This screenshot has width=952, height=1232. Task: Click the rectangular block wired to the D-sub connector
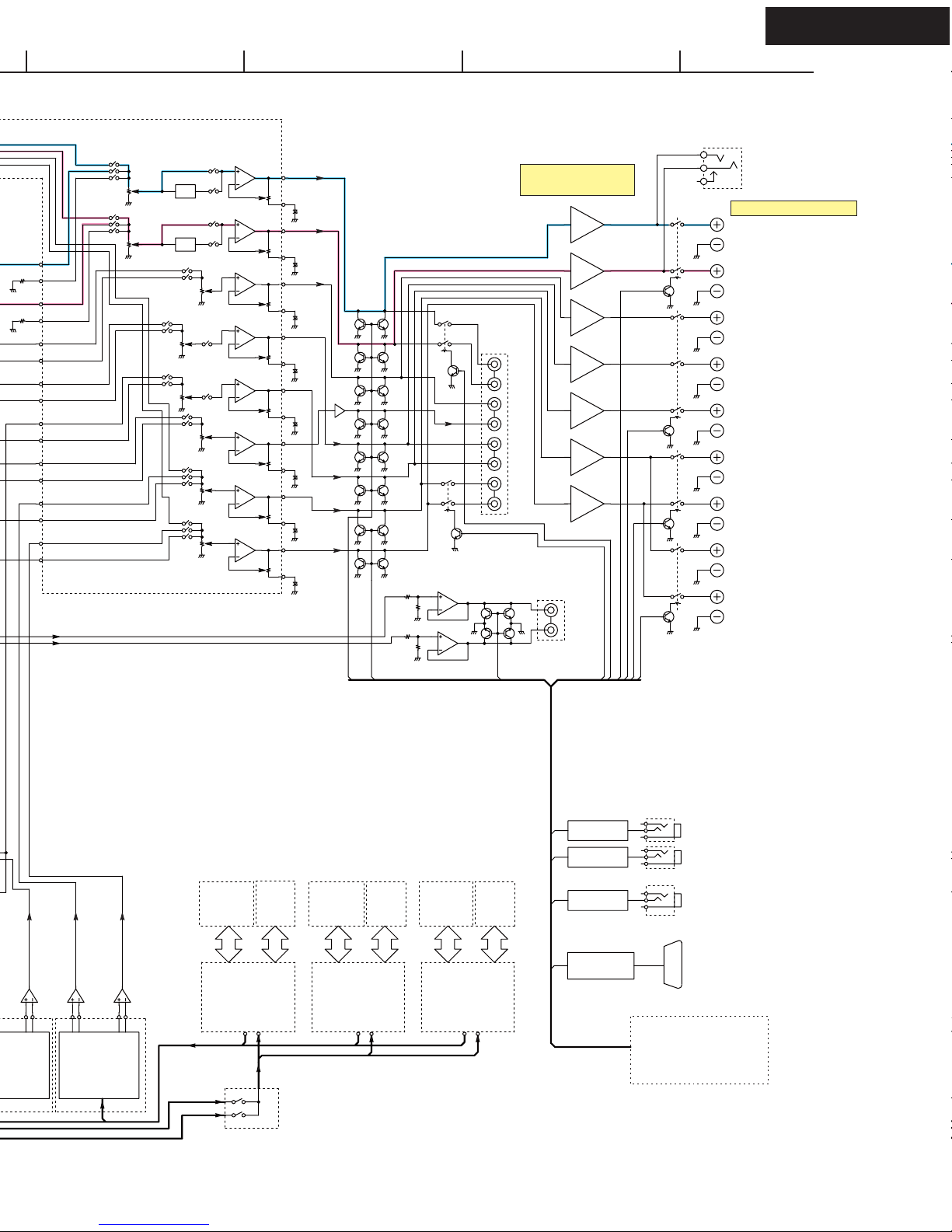pos(601,965)
